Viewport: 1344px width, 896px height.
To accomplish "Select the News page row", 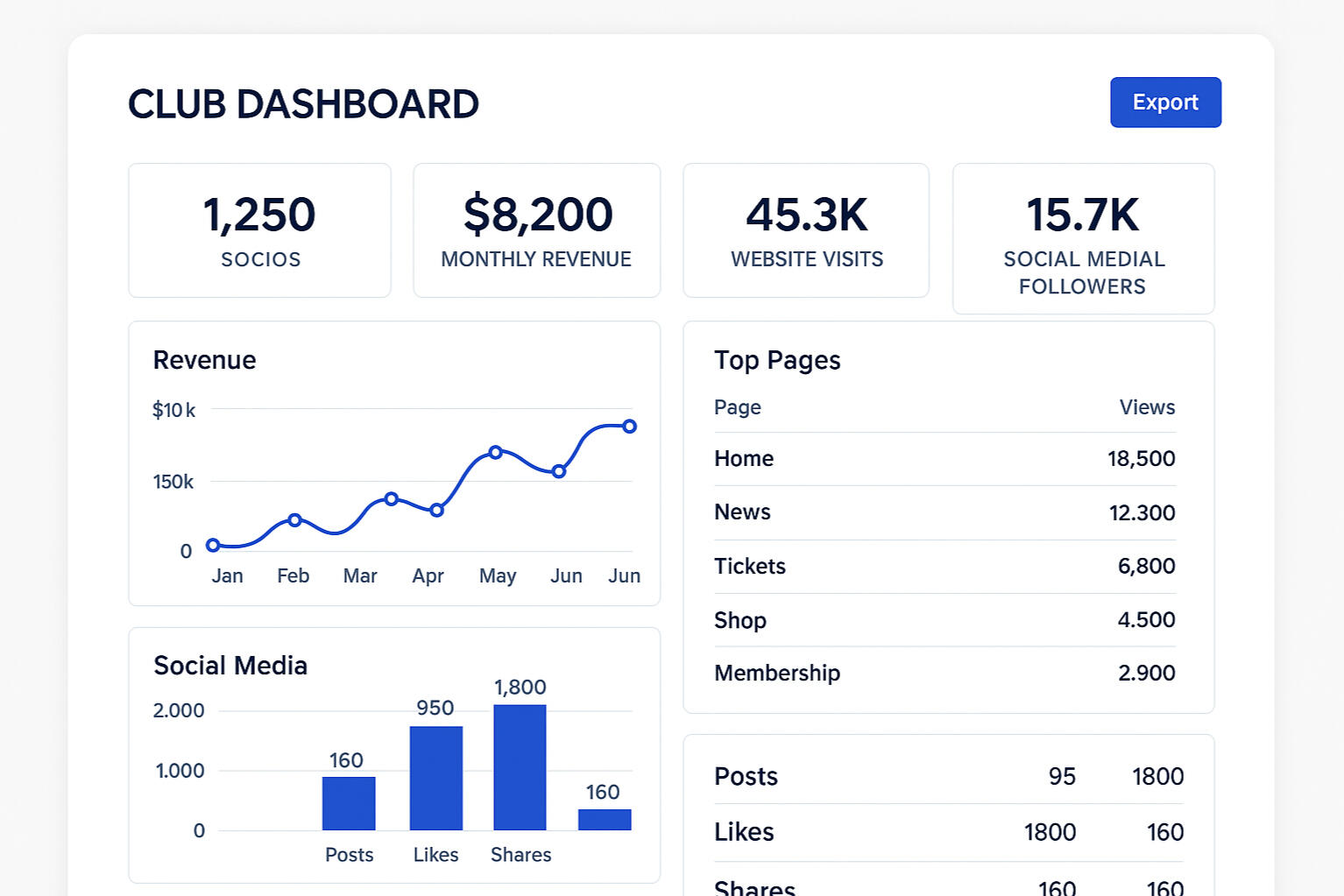I will [944, 512].
